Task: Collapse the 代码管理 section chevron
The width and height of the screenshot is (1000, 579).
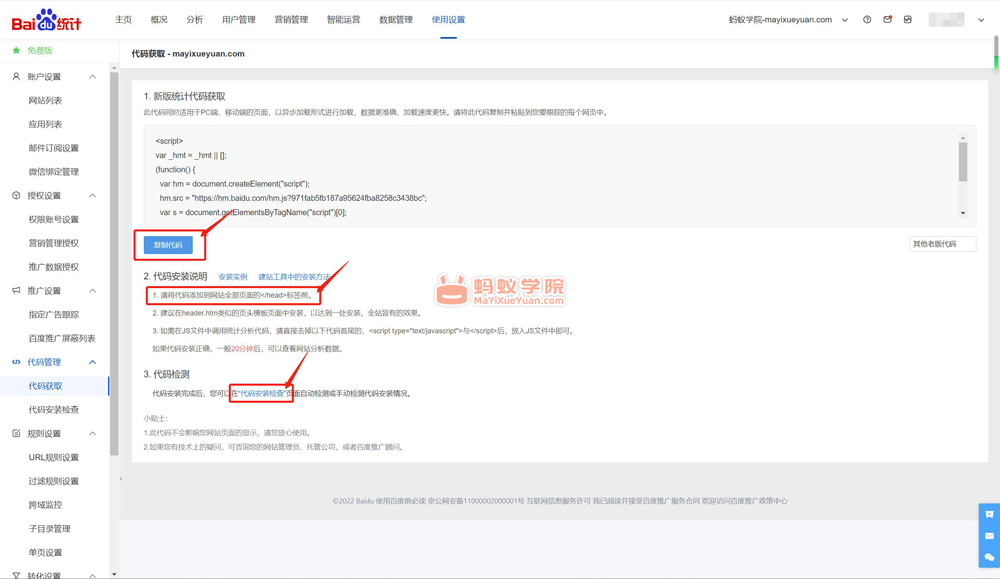Action: pyautogui.click(x=92, y=362)
